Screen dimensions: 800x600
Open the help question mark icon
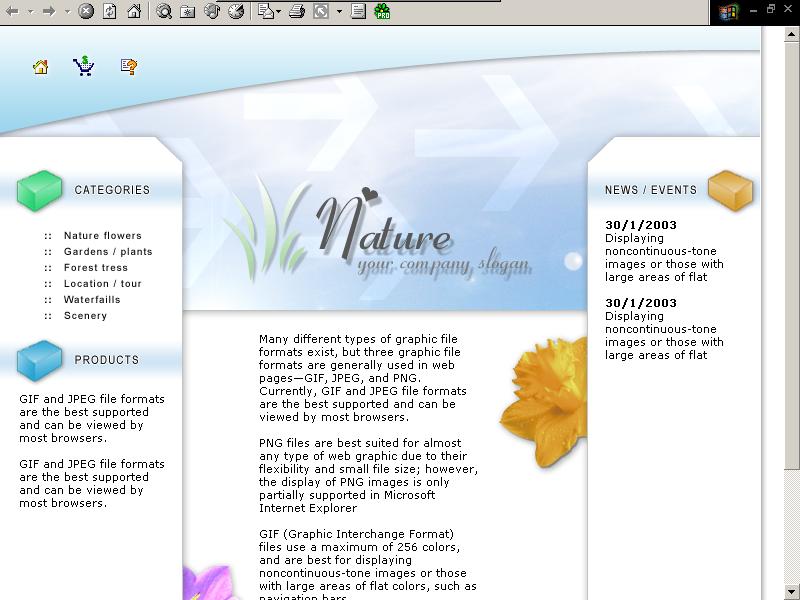[x=129, y=67]
